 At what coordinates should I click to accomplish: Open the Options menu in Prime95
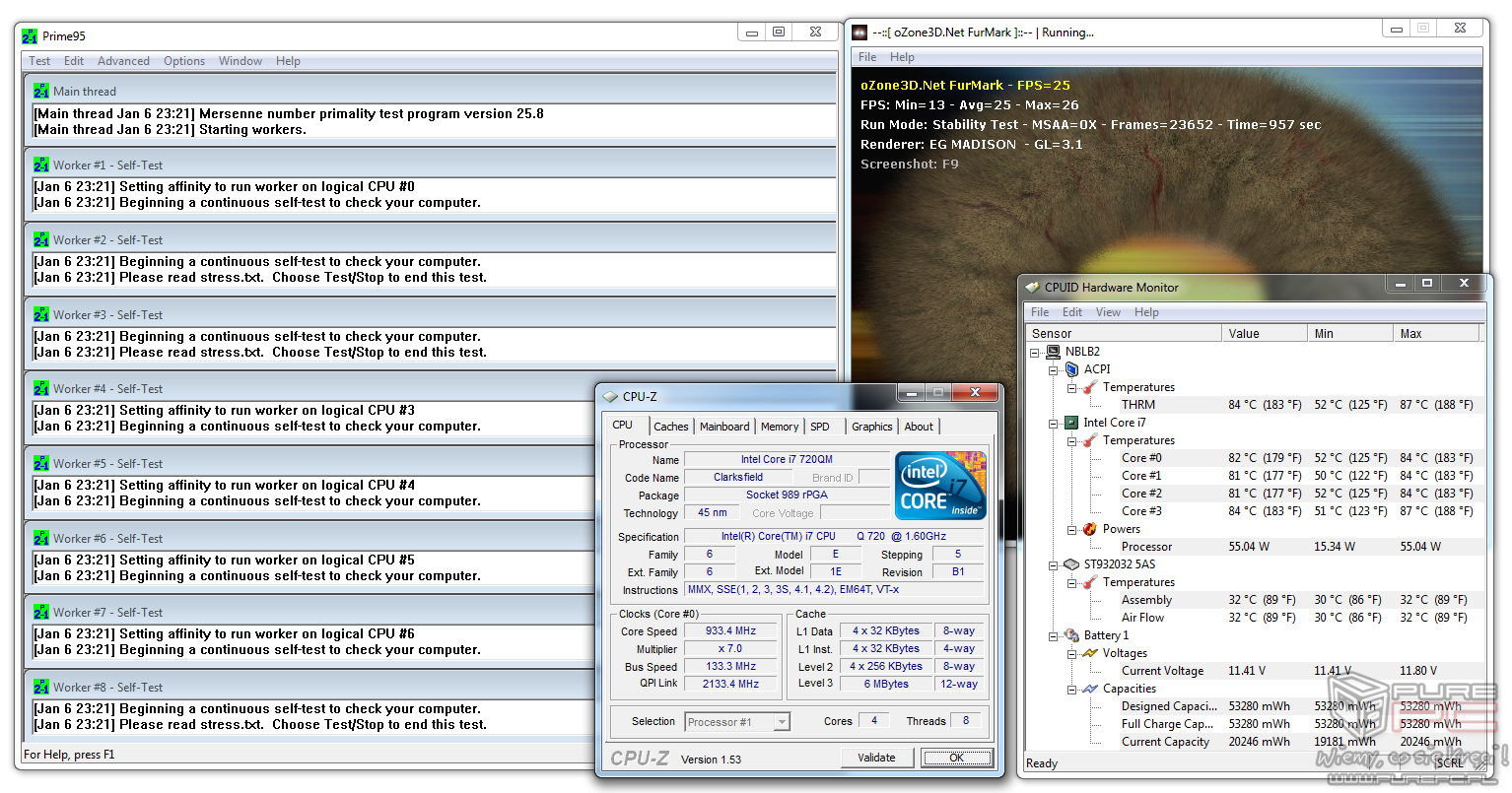(x=184, y=61)
